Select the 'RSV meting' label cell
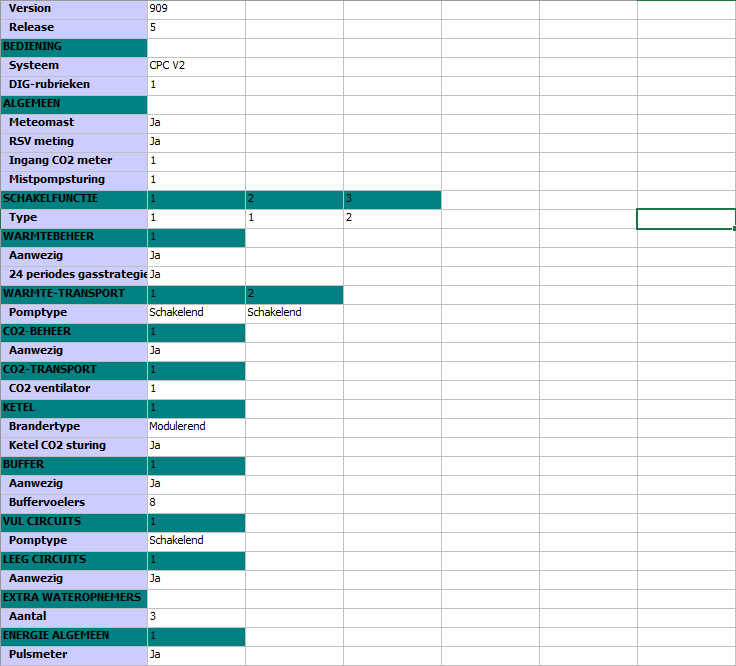The width and height of the screenshot is (736, 666). pyautogui.click(x=73, y=141)
